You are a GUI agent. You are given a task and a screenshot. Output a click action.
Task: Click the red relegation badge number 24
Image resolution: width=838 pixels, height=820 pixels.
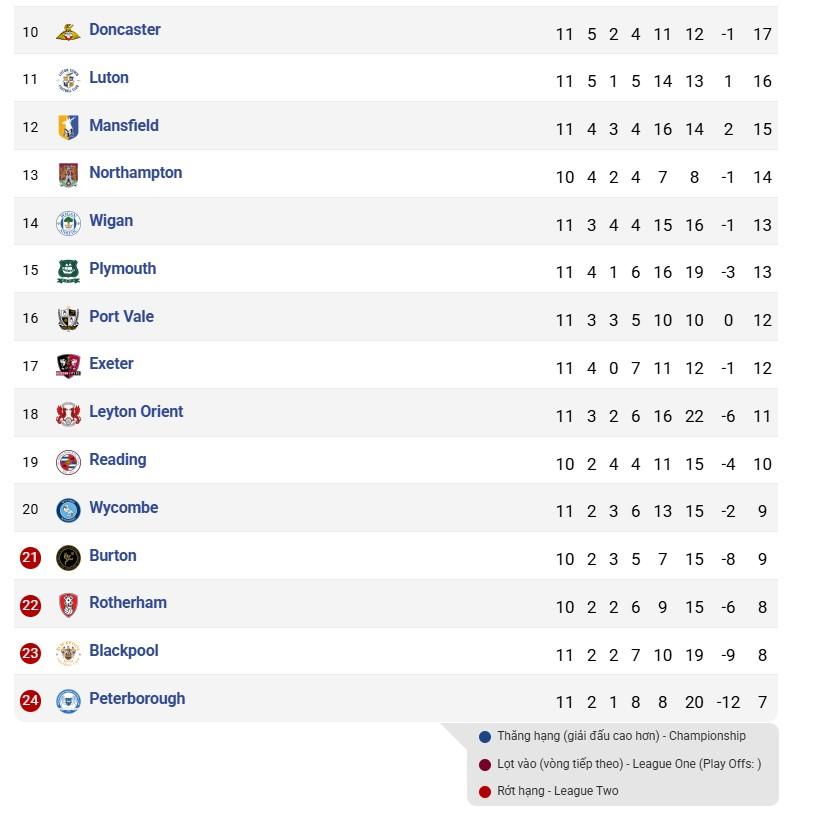click(x=30, y=701)
